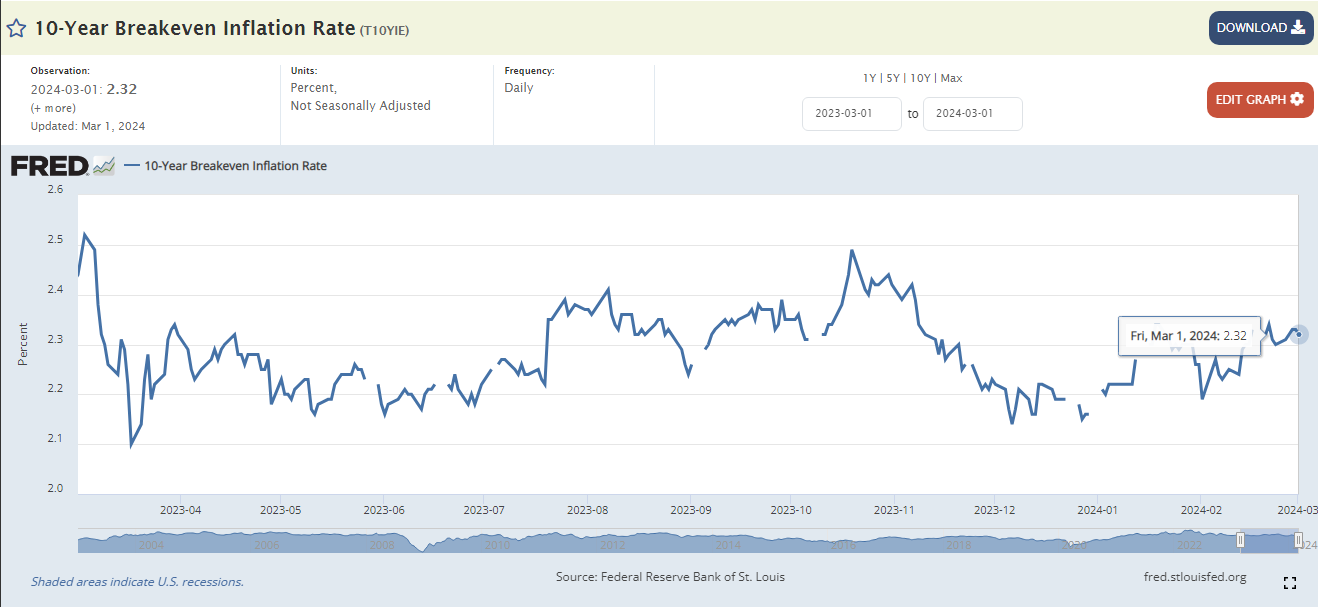Click the start date field 2023-03-01

[x=851, y=114]
